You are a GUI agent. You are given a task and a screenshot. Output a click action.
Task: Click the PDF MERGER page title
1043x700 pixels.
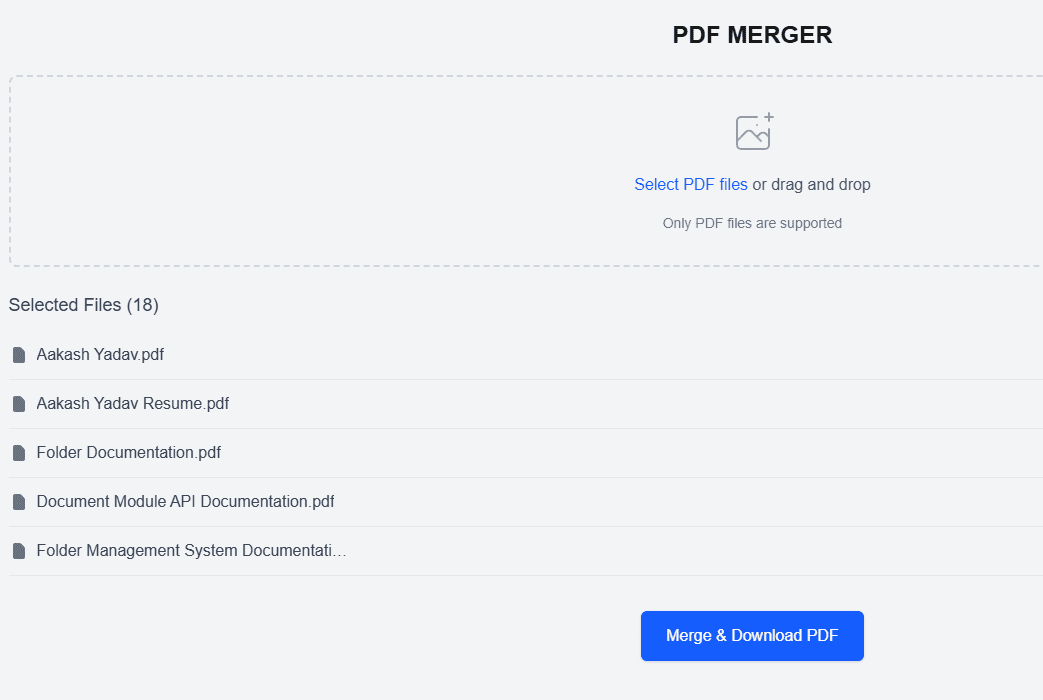point(752,35)
